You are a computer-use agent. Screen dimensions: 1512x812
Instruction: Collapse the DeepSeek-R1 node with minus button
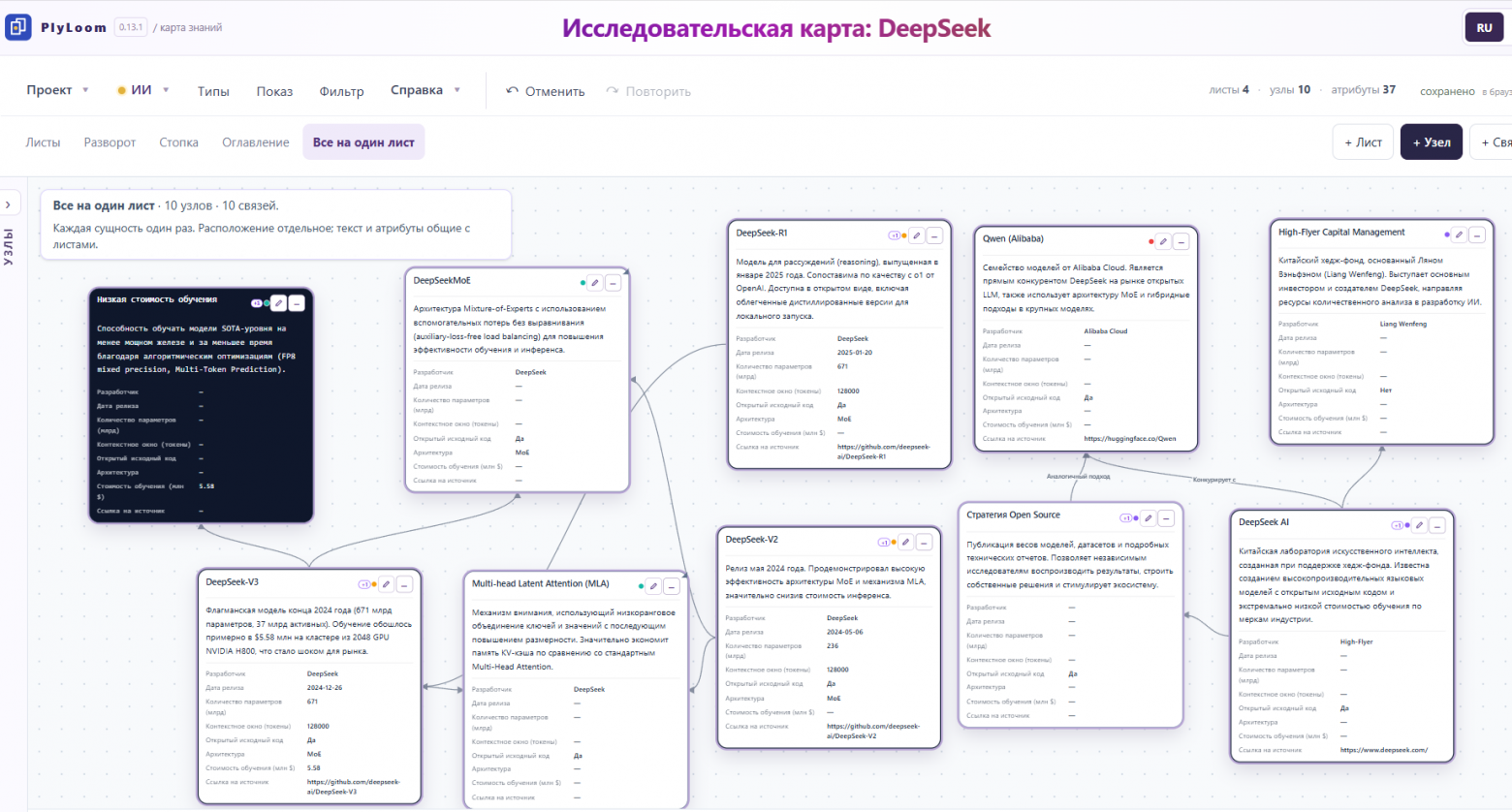(935, 235)
